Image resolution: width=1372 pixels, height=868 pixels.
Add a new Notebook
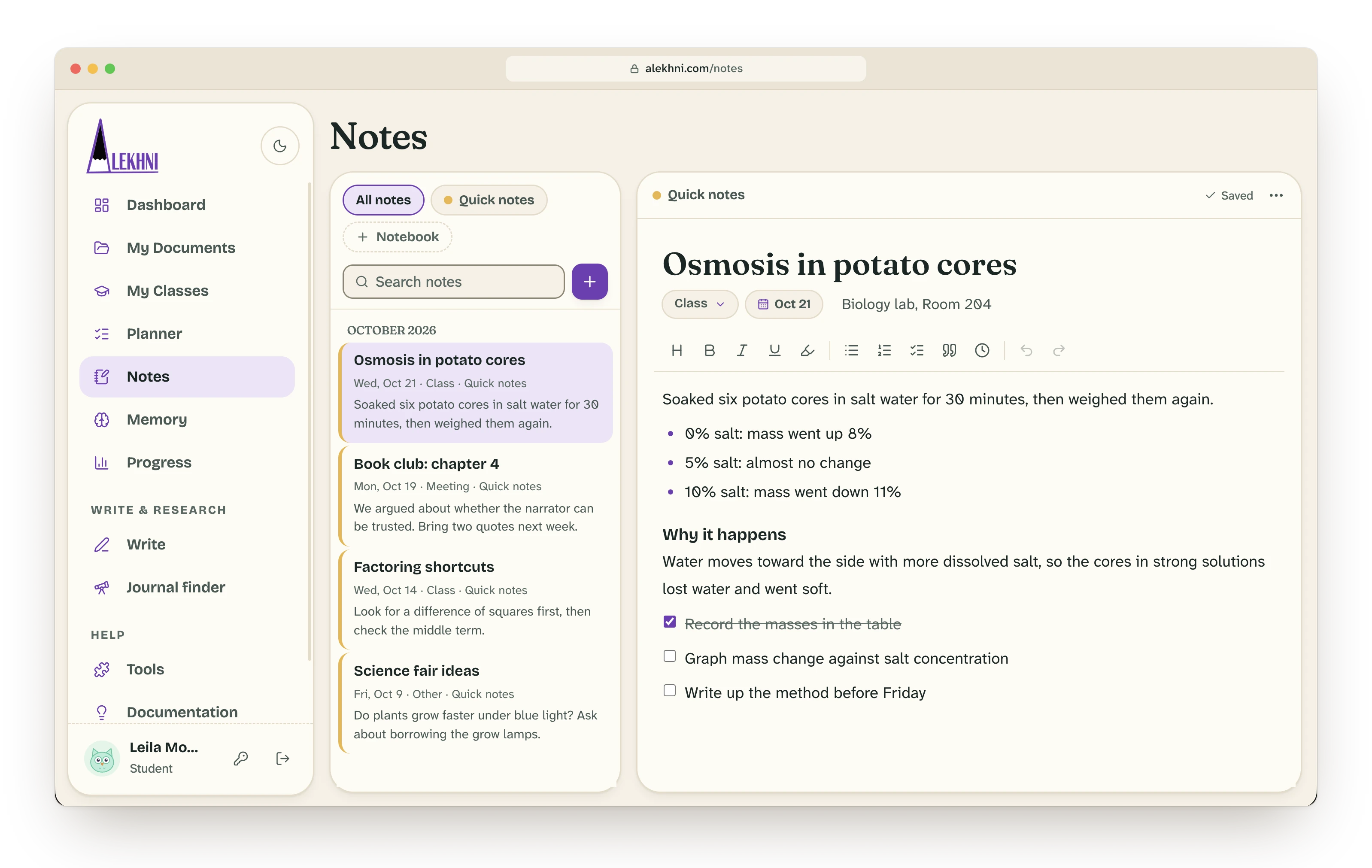tap(397, 237)
